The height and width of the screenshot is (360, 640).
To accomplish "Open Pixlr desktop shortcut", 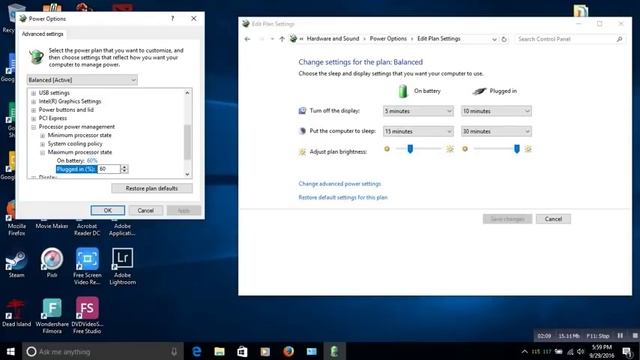I will [52, 263].
